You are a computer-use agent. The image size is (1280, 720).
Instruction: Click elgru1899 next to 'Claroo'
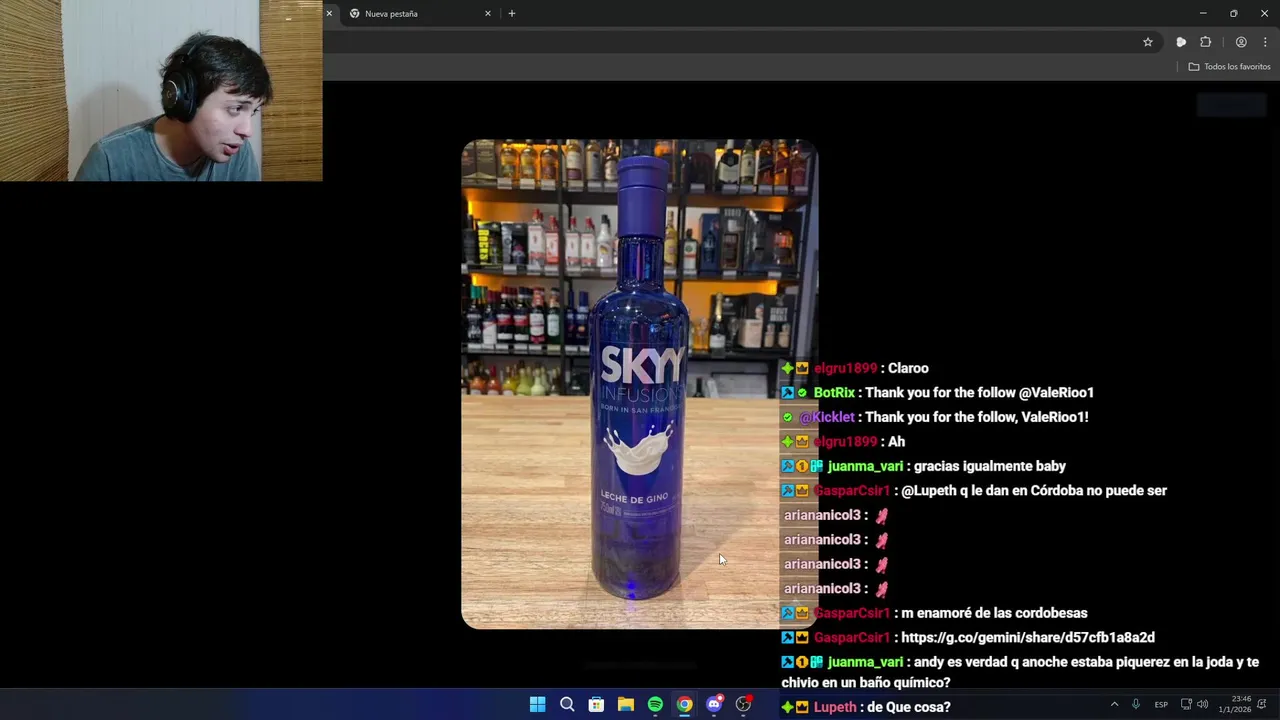pos(845,368)
